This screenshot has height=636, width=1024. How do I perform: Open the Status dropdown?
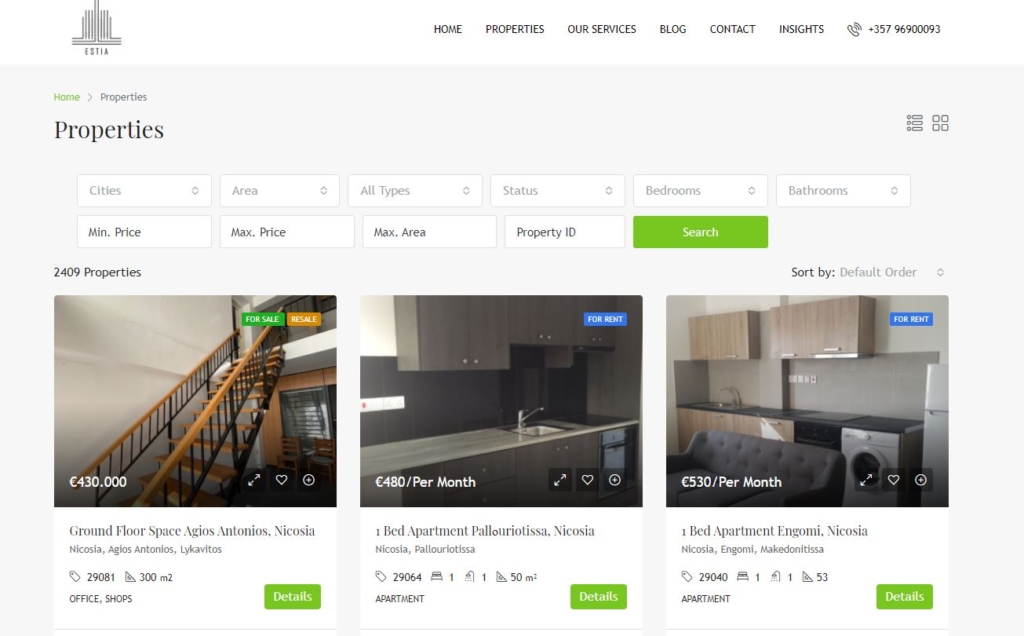pyautogui.click(x=558, y=191)
